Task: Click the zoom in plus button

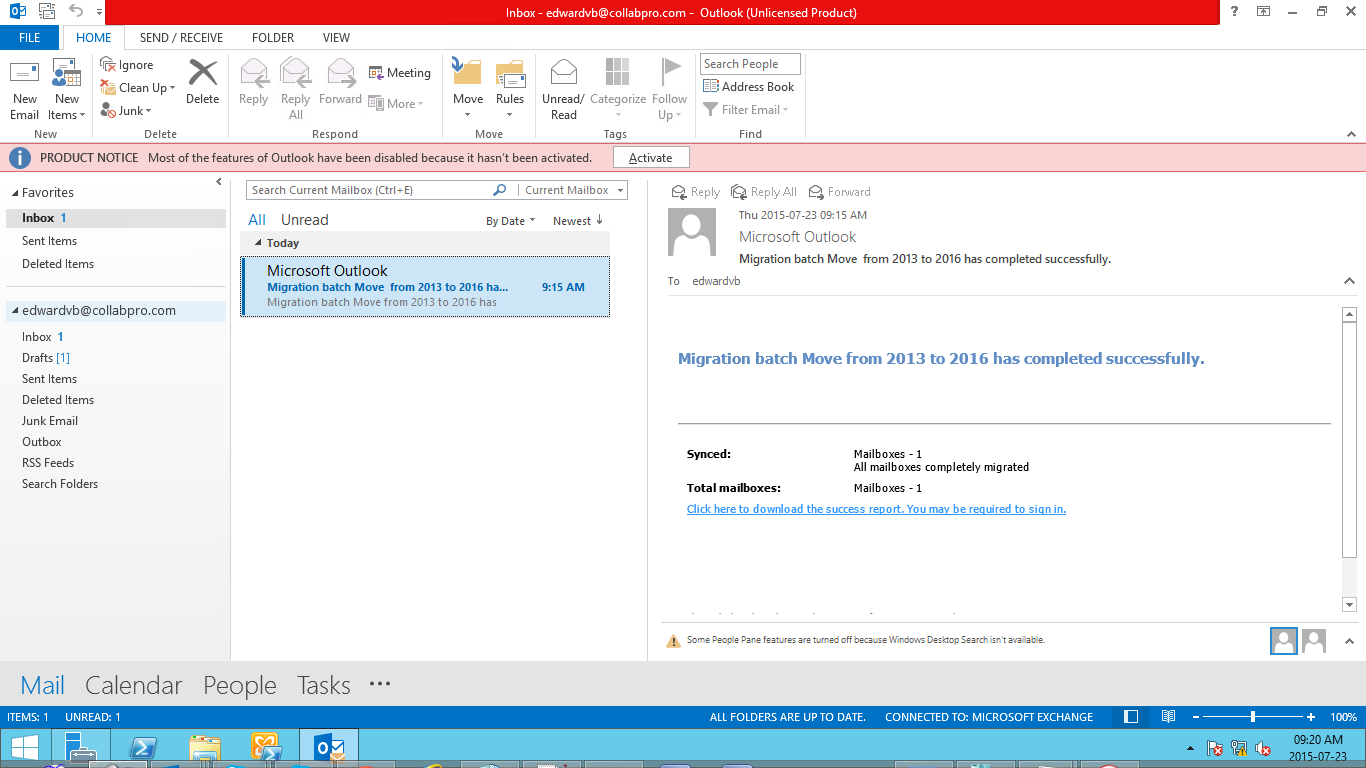Action: click(x=1311, y=717)
